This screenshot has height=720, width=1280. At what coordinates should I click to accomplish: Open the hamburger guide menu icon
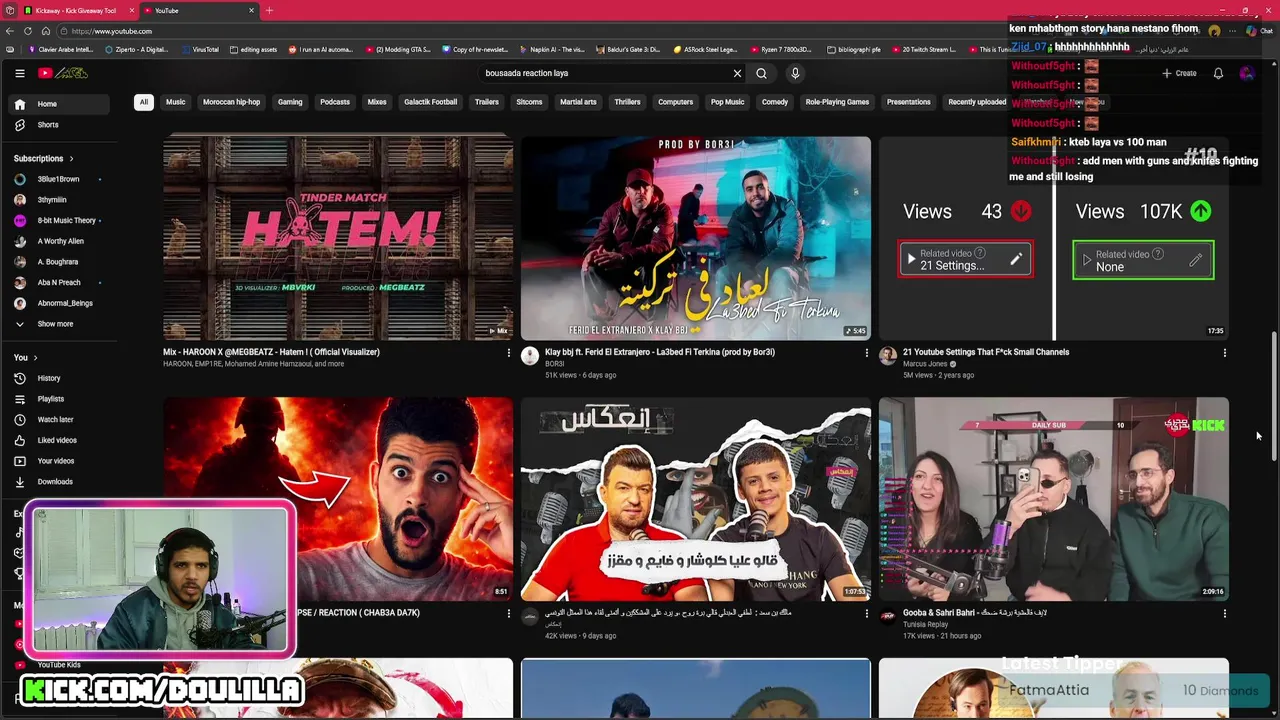(19, 73)
